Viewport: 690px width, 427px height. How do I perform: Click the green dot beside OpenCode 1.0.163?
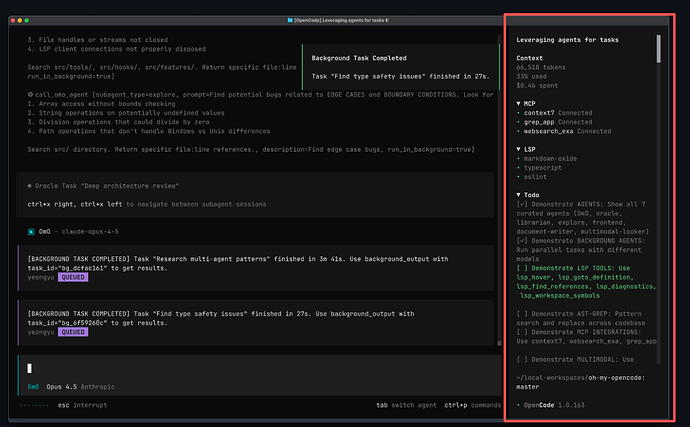tap(518, 405)
